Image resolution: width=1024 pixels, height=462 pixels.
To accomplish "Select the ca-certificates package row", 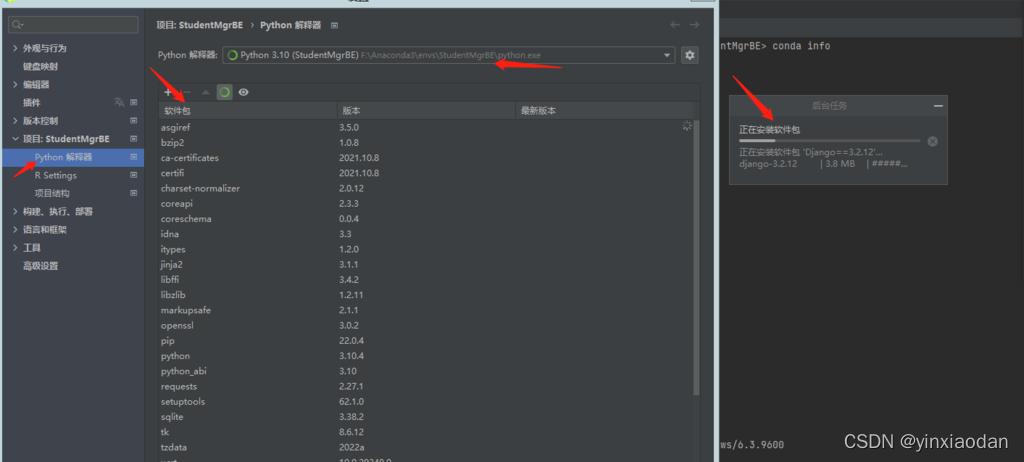I will (x=426, y=157).
